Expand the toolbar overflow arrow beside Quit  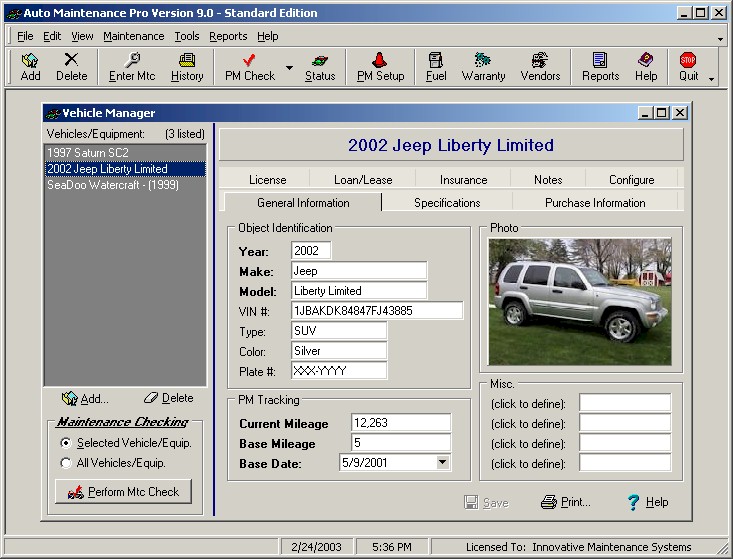711,79
